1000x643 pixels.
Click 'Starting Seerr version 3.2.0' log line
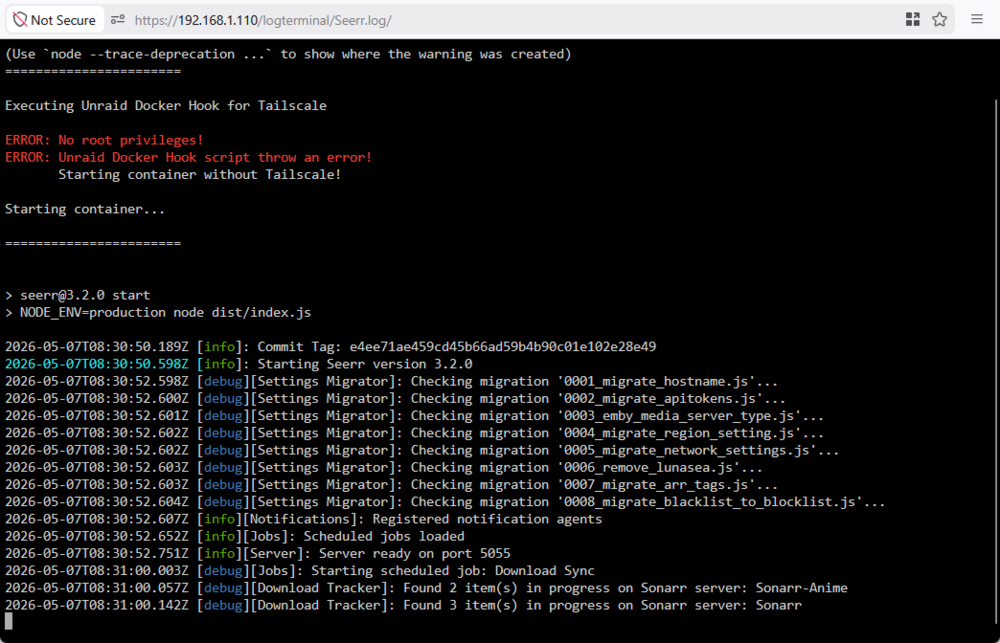(x=239, y=364)
